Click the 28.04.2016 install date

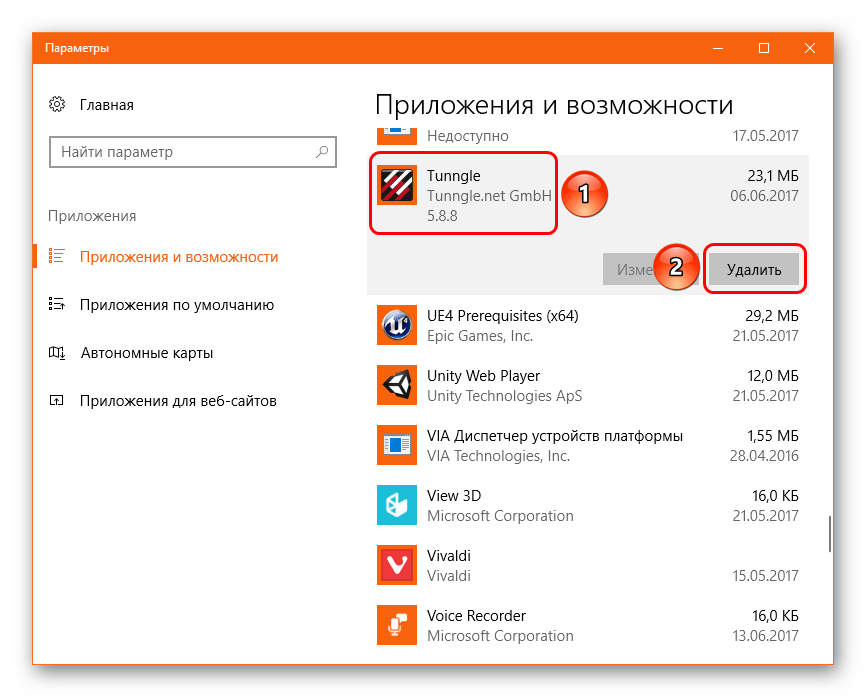click(764, 456)
